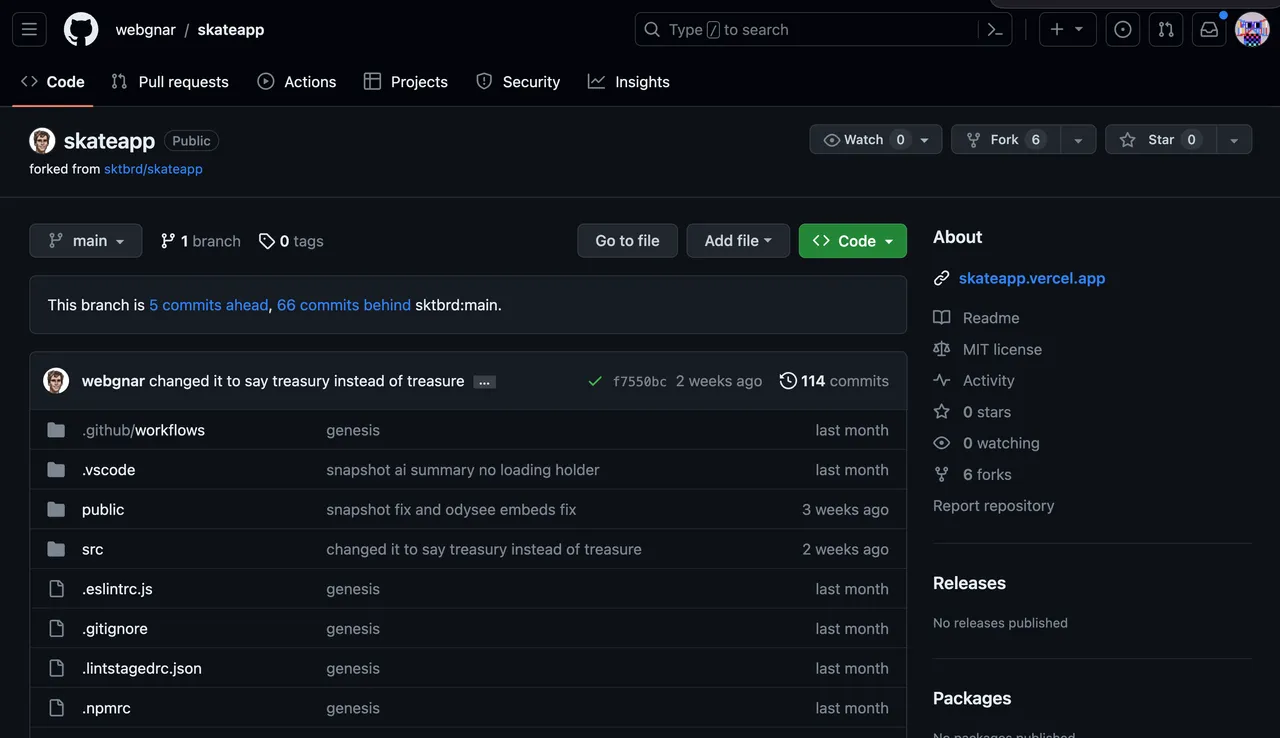Open the Watch notifications dropdown

point(876,140)
